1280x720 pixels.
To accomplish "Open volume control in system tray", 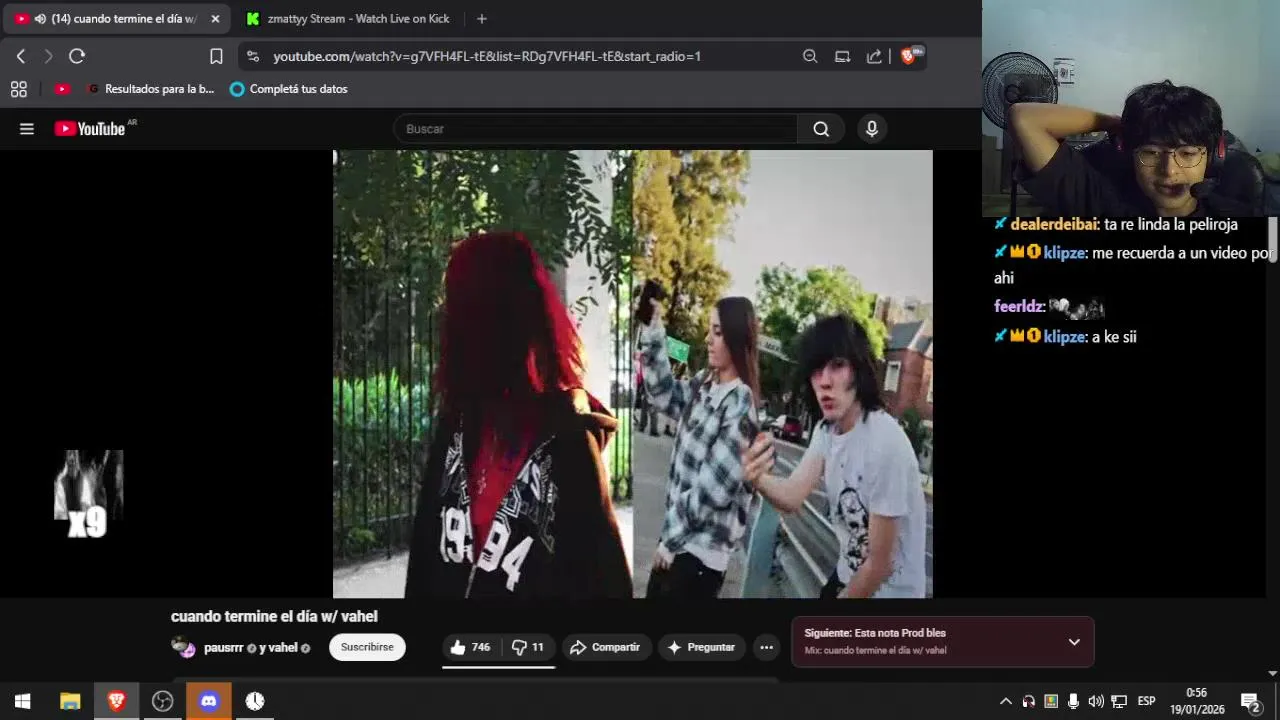I will click(1096, 701).
